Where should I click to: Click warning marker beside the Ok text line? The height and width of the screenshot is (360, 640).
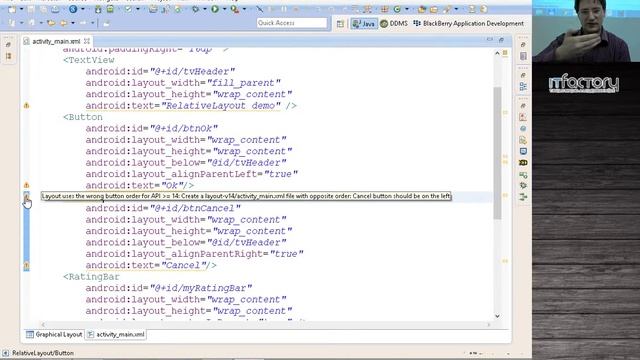(x=26, y=185)
